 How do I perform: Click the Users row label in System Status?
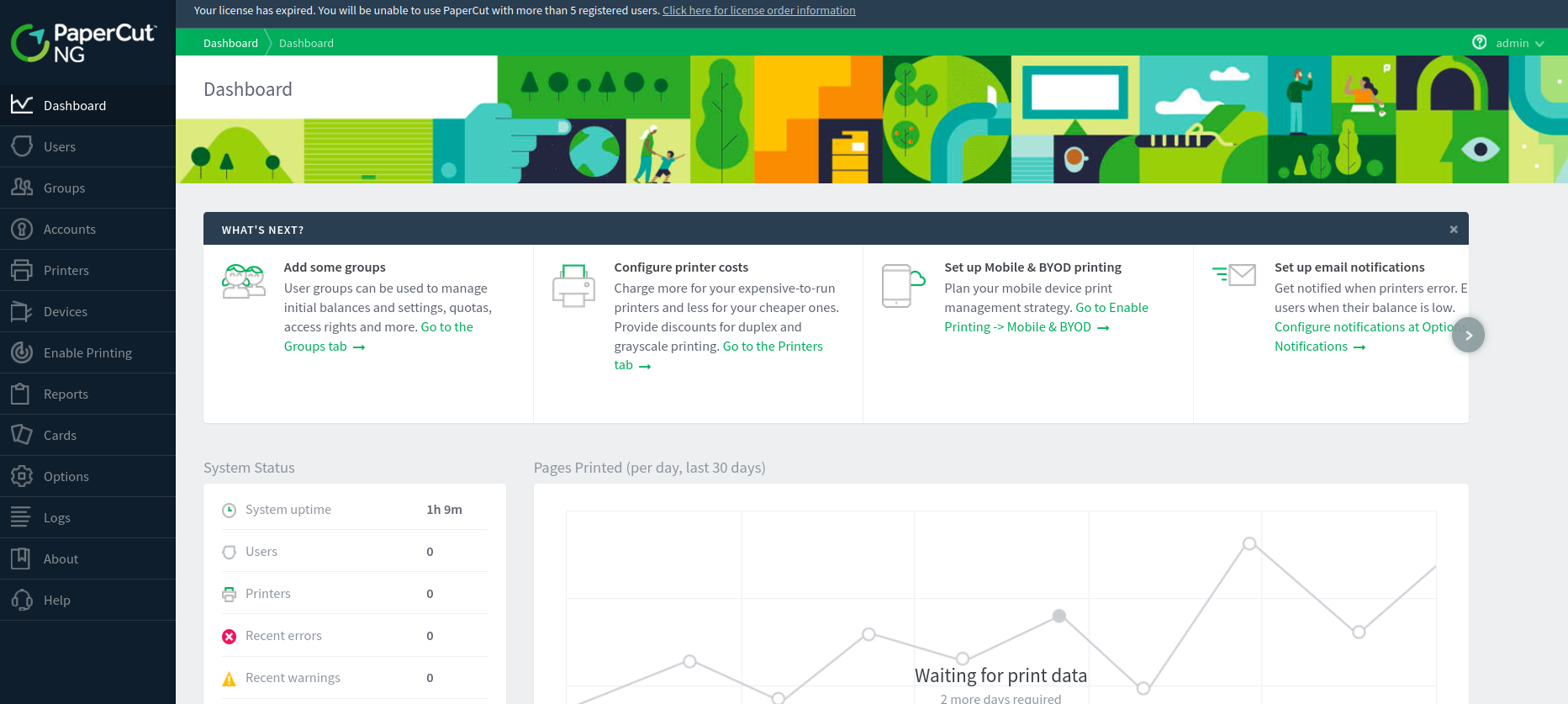(x=261, y=552)
